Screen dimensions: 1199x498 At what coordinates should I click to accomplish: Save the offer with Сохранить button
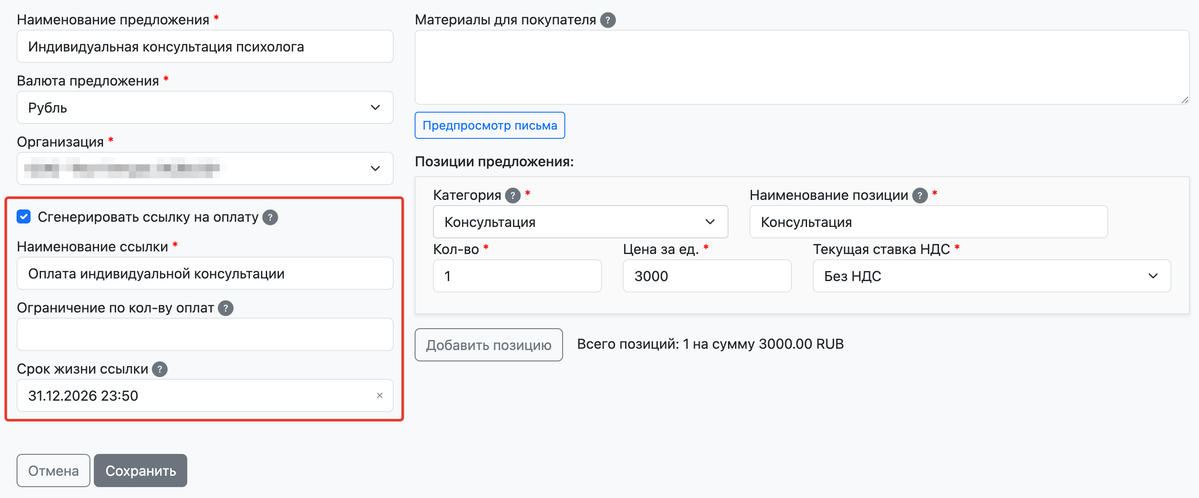(140, 471)
